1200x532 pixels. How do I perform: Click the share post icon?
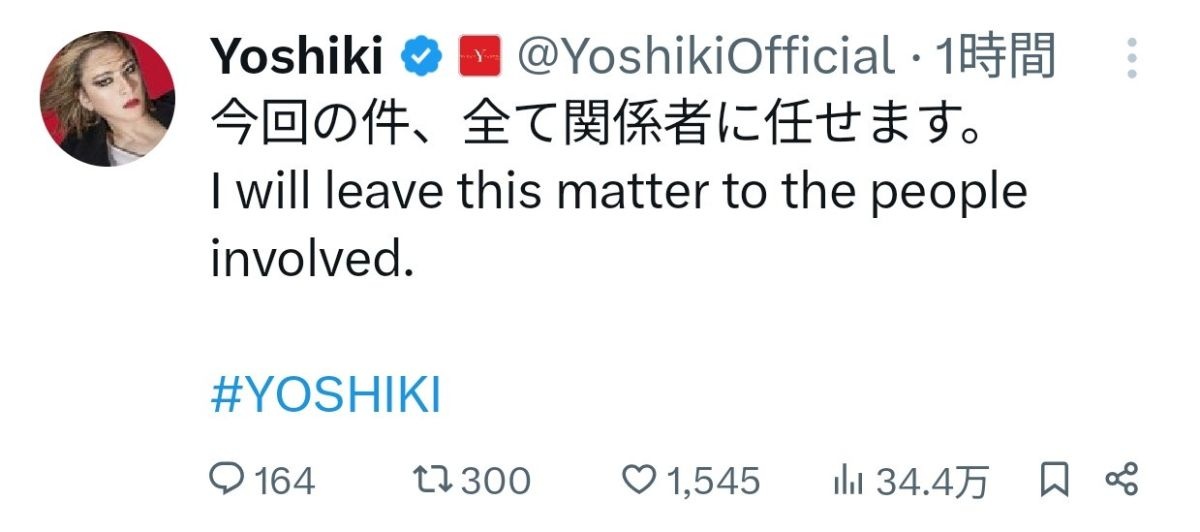click(x=1122, y=481)
